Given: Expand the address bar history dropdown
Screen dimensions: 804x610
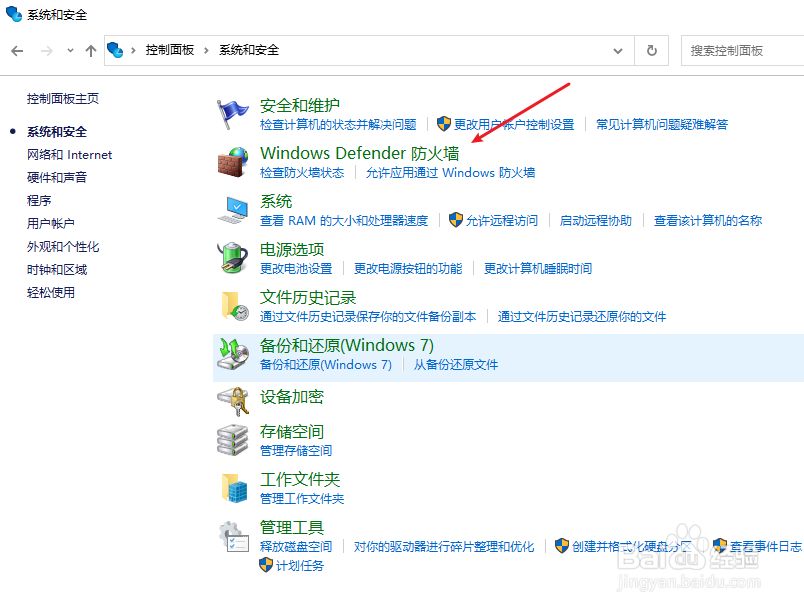Looking at the screenshot, I should 618,51.
